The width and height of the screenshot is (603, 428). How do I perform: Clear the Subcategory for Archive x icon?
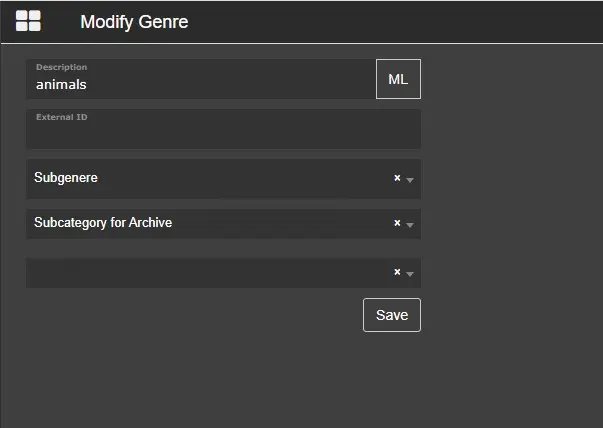pyautogui.click(x=397, y=223)
